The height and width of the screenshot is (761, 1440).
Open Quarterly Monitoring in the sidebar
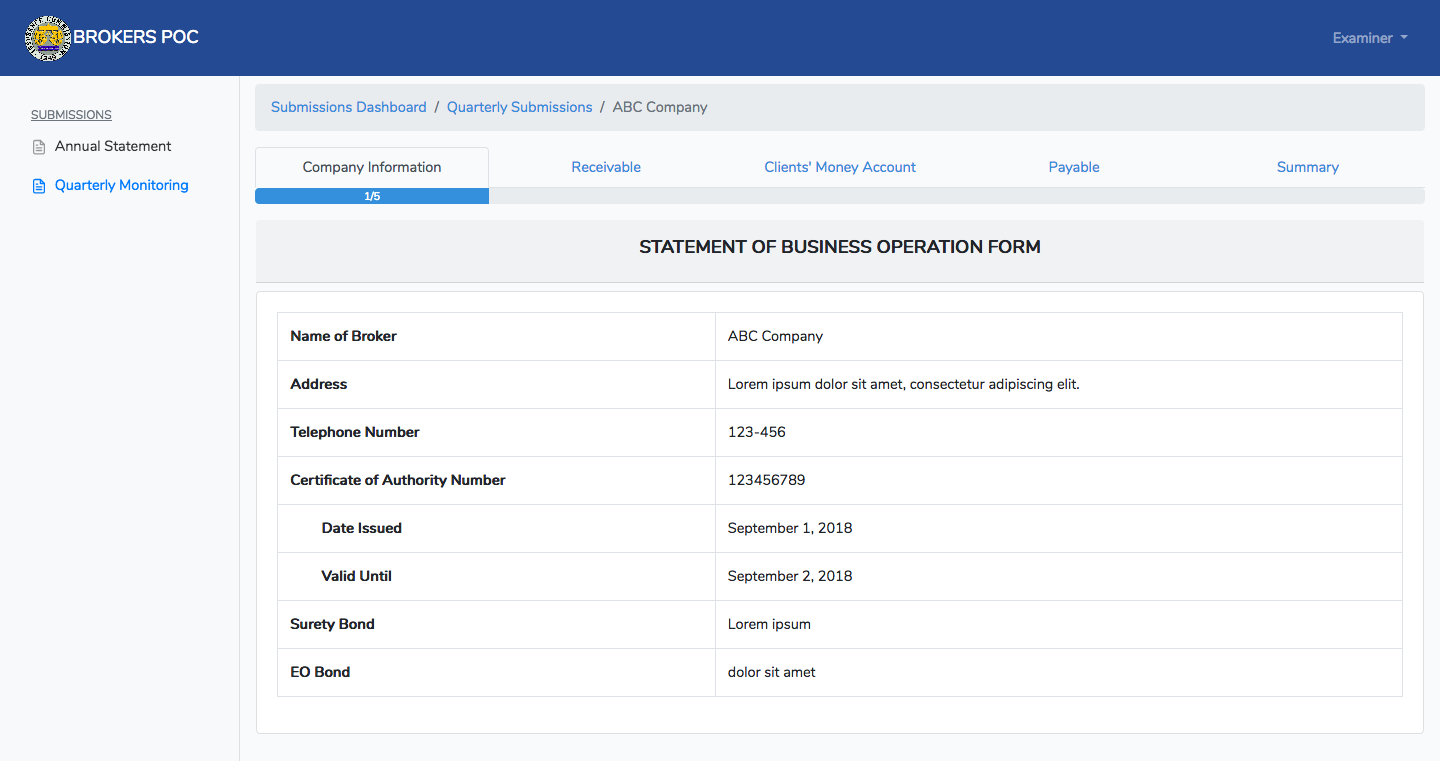[121, 185]
